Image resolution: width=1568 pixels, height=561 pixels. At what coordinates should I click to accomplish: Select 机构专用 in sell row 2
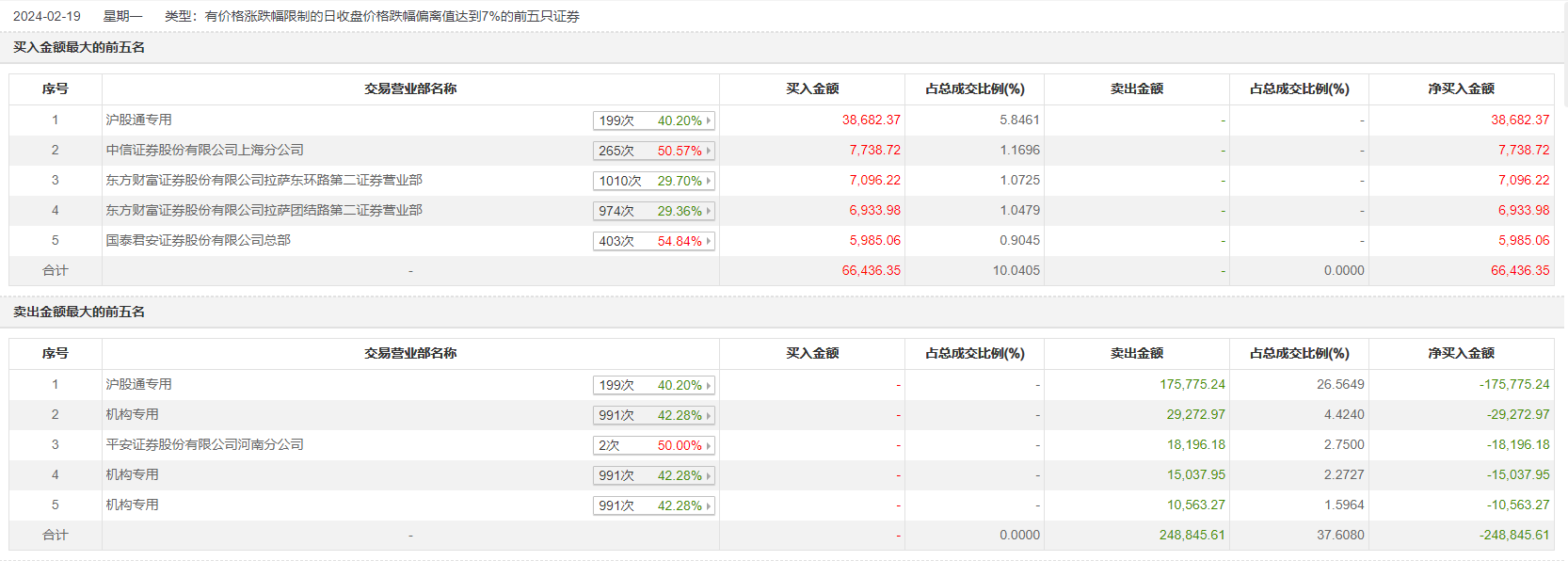tap(132, 414)
